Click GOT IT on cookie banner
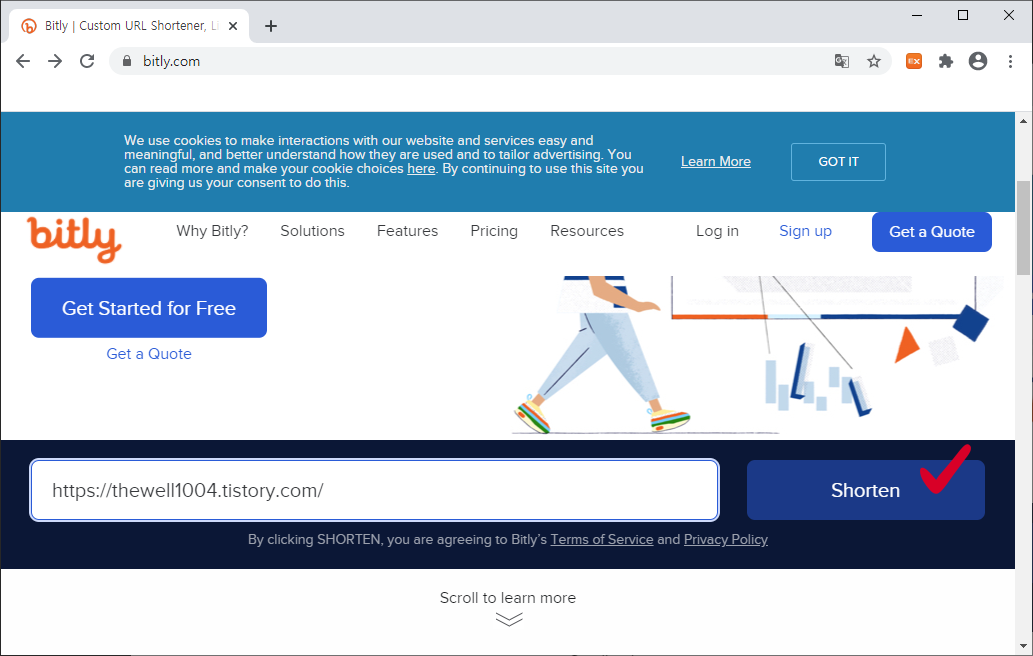This screenshot has height=656, width=1033. pos(838,162)
